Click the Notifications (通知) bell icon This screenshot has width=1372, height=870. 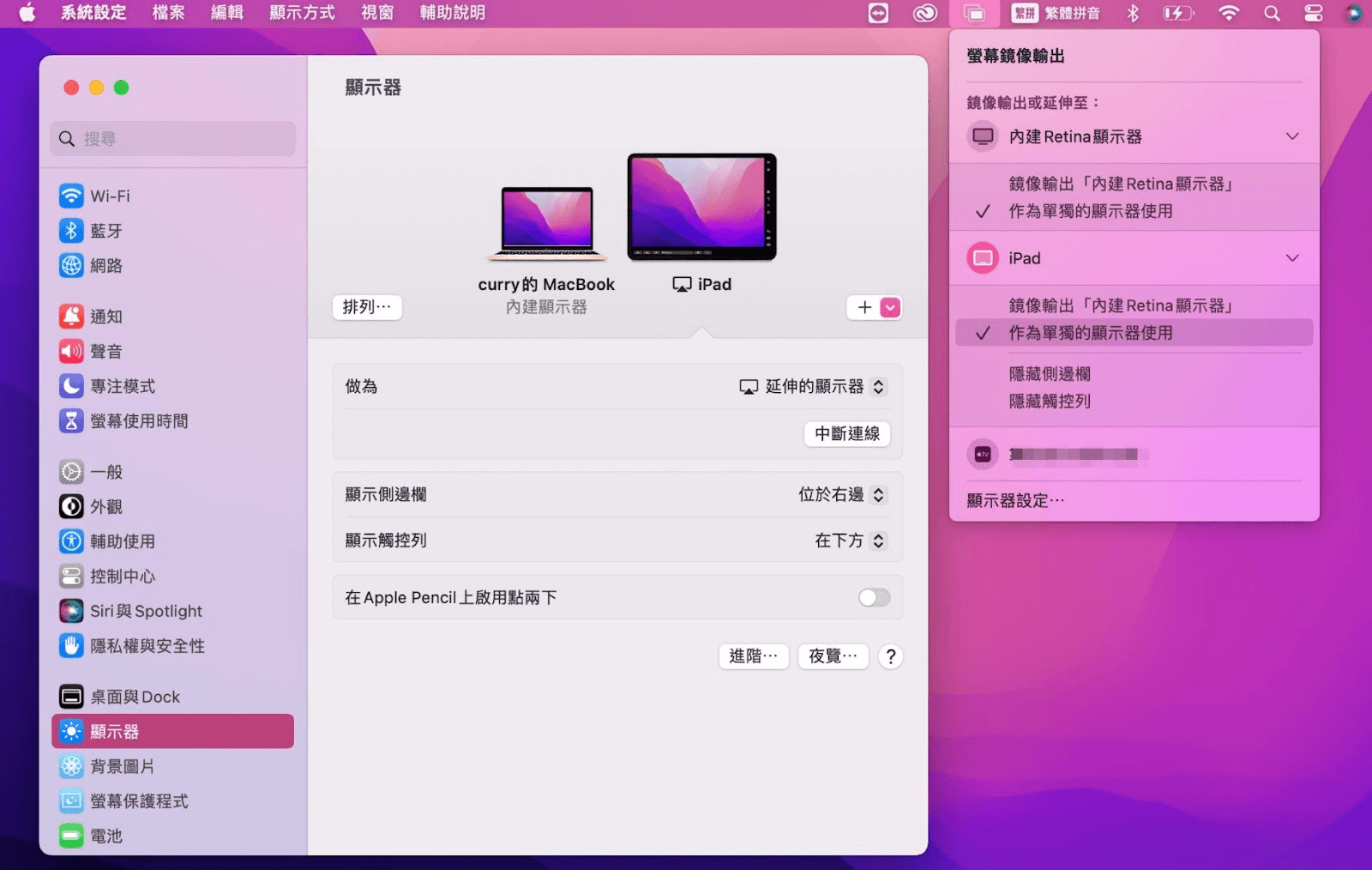click(71, 317)
